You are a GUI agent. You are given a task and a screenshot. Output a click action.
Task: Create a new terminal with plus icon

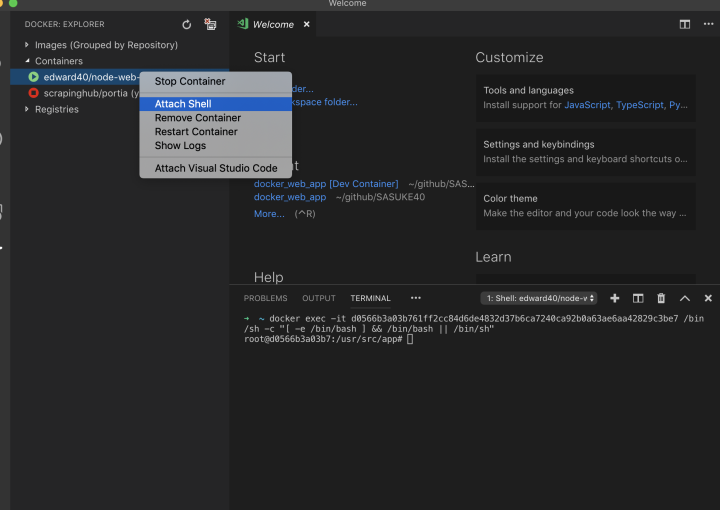point(615,298)
